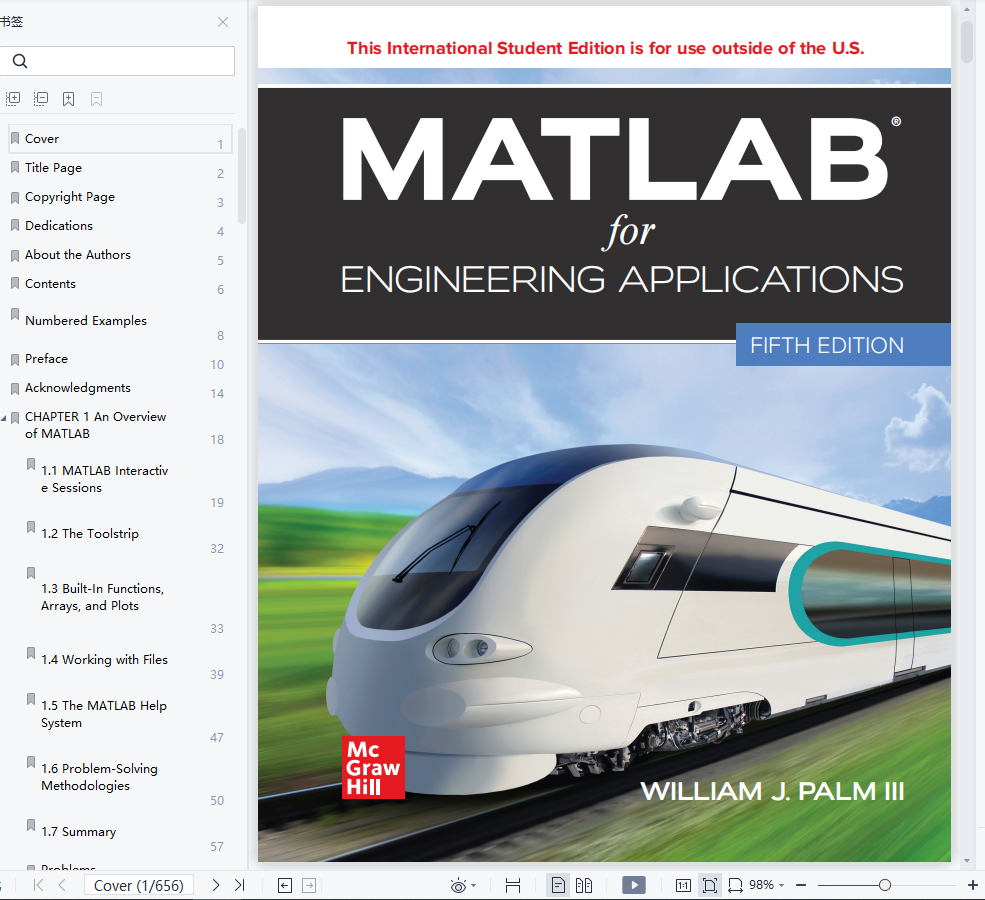Open the 1.7 Summary bookmark

[79, 832]
